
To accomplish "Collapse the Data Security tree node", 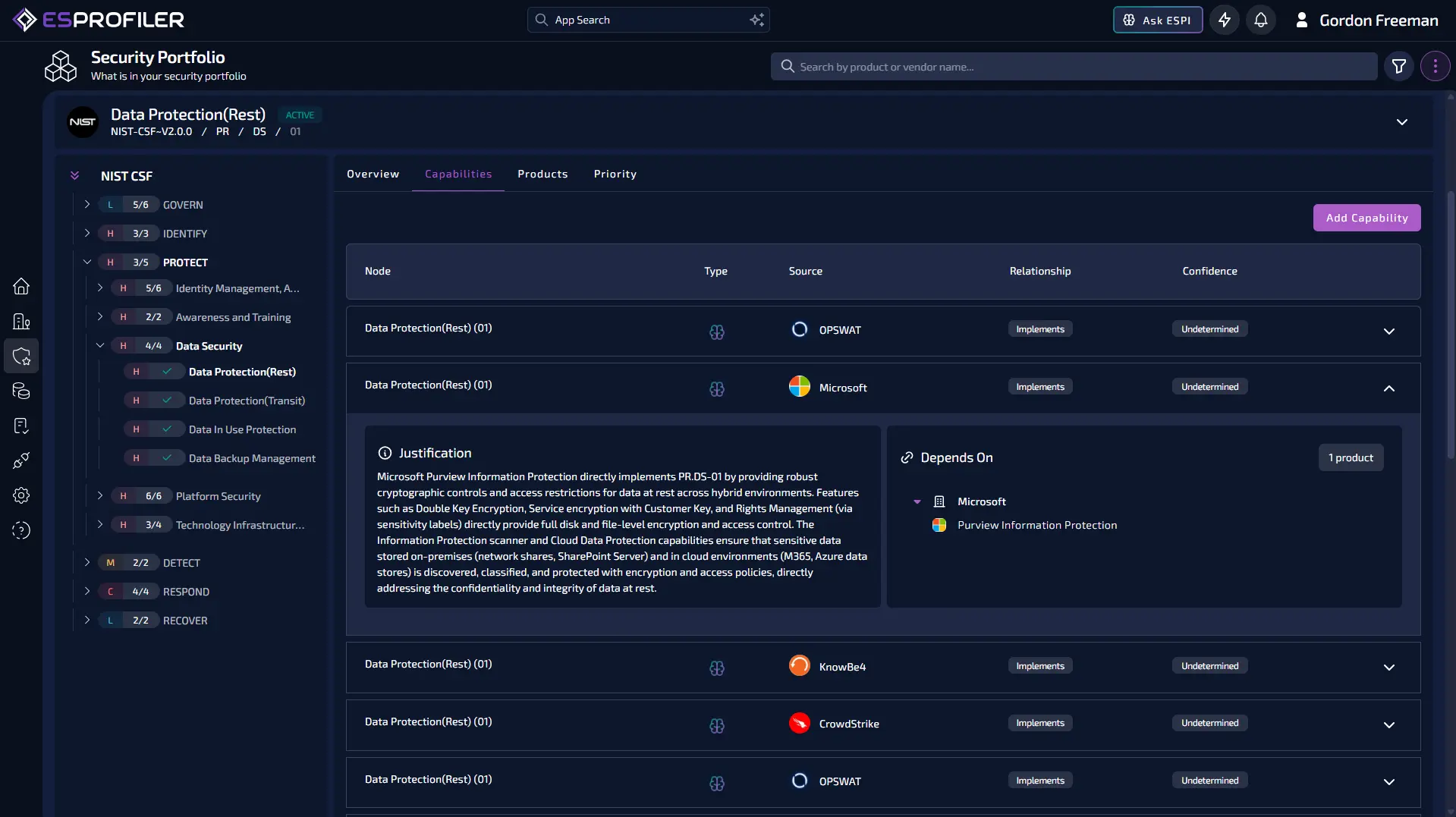I will (x=100, y=346).
